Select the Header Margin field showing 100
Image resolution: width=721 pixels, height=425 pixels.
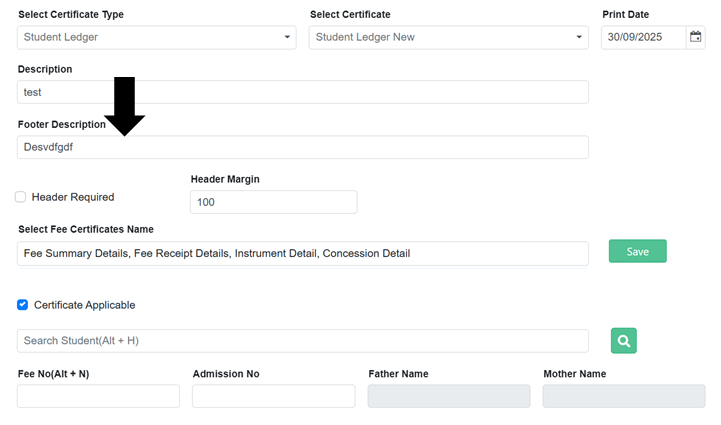[273, 202]
